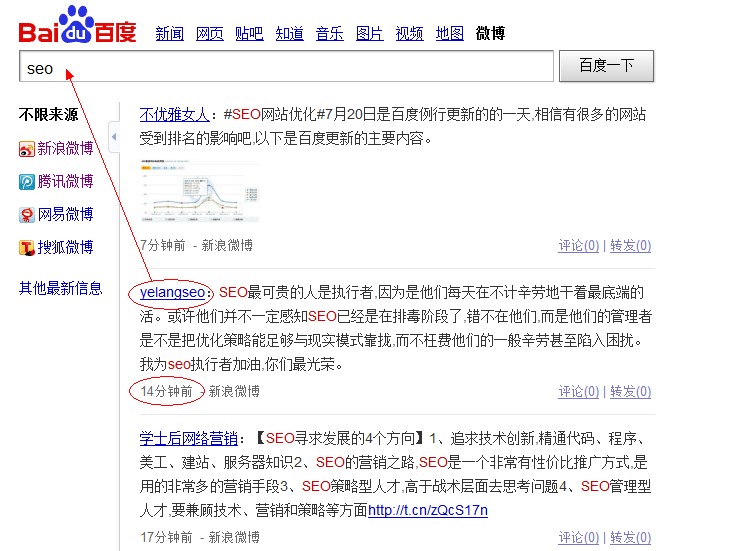746x551 pixels.
Task: Select the NetEase Weibo source icon
Action: (27, 215)
